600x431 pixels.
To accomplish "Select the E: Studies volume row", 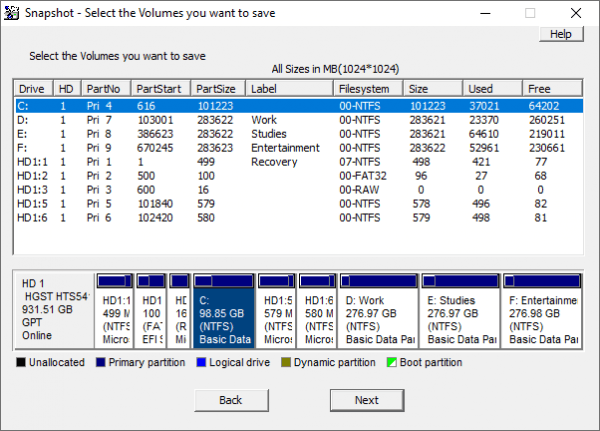I will (x=299, y=134).
